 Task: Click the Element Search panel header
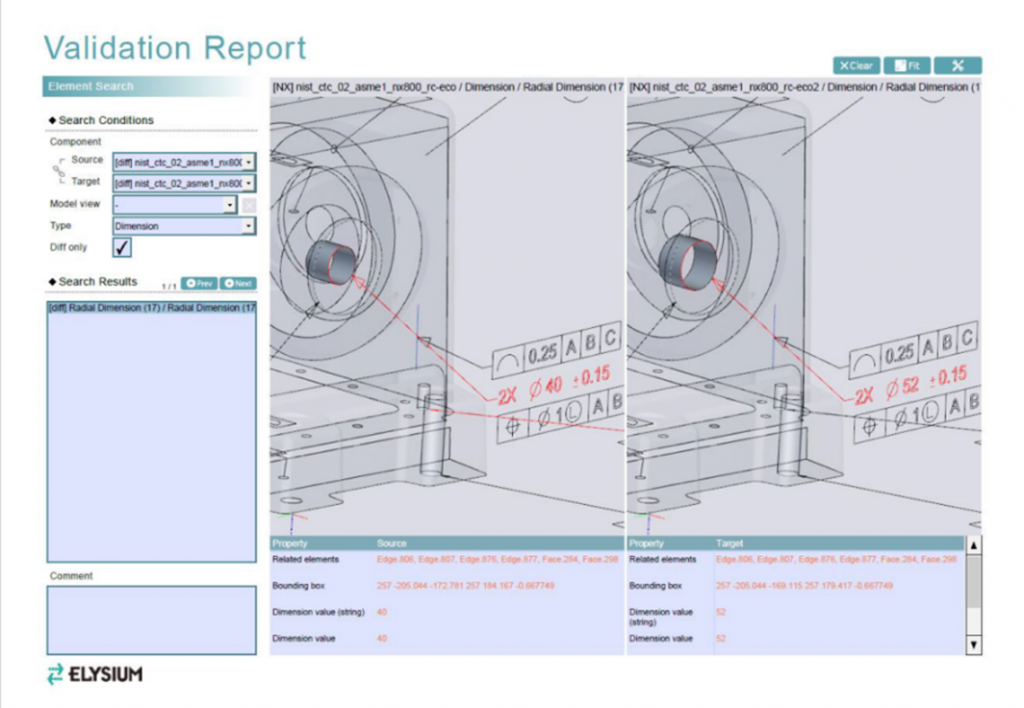pos(150,87)
